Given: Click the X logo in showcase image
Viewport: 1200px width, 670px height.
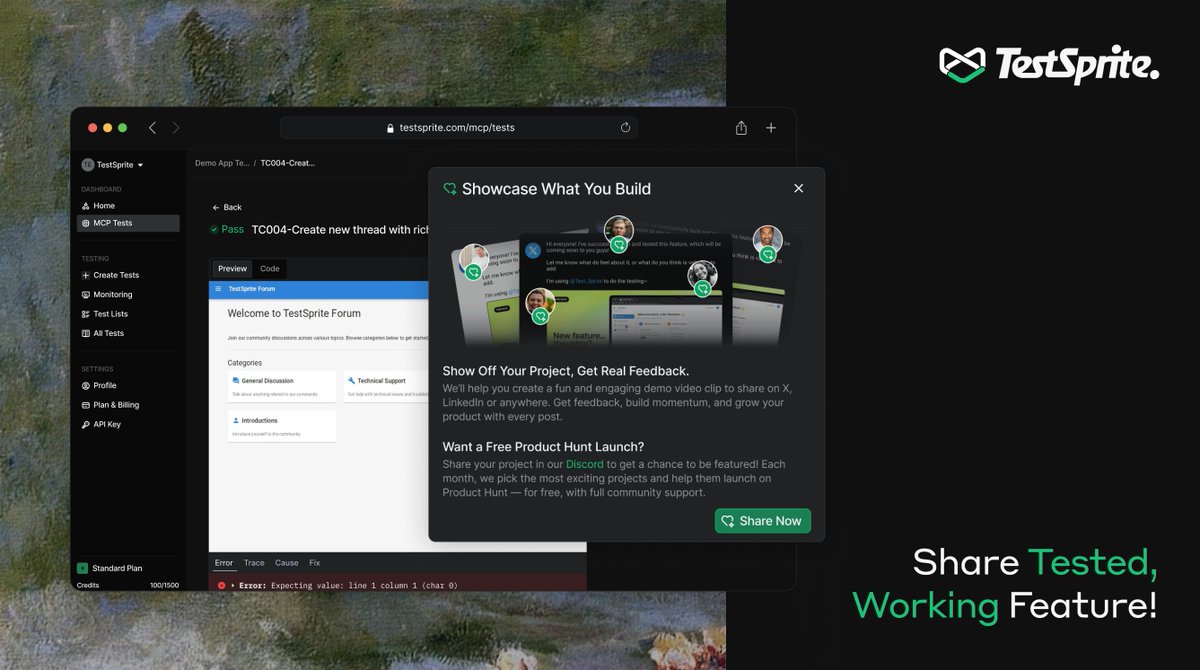Looking at the screenshot, I should point(533,250).
